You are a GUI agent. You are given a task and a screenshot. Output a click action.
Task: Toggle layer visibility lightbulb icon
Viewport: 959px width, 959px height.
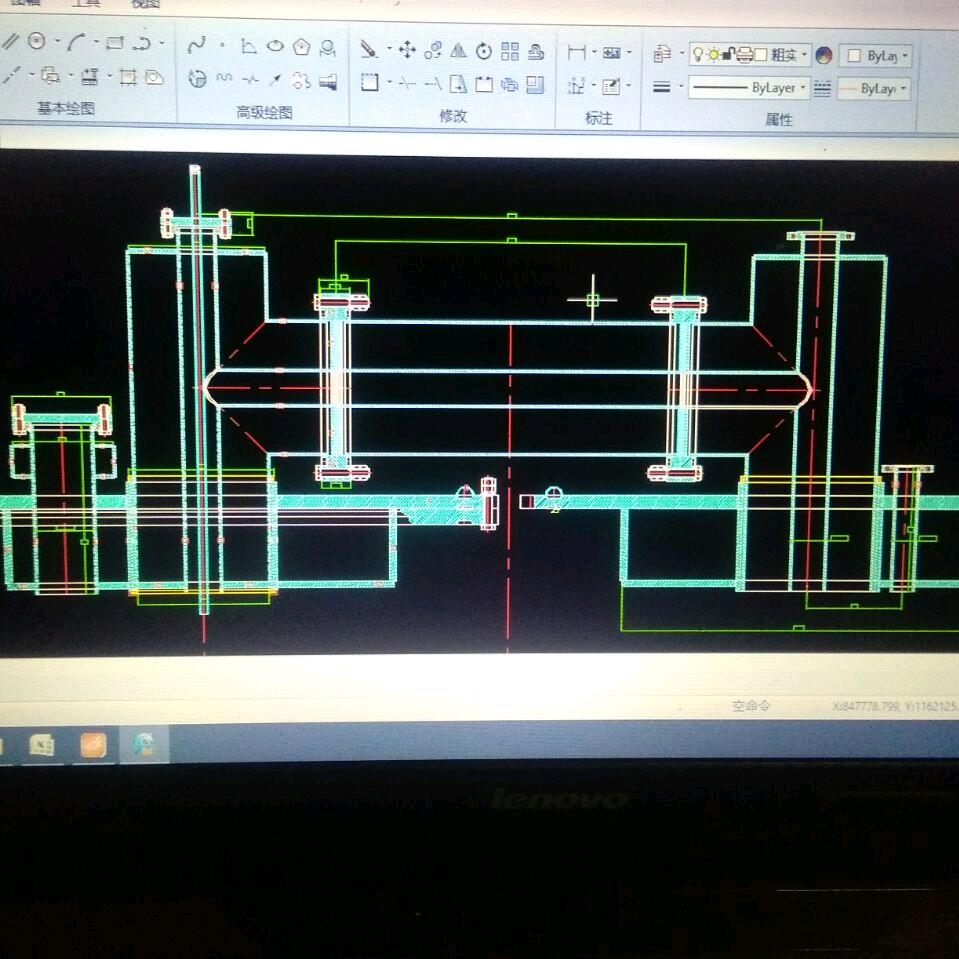click(698, 54)
